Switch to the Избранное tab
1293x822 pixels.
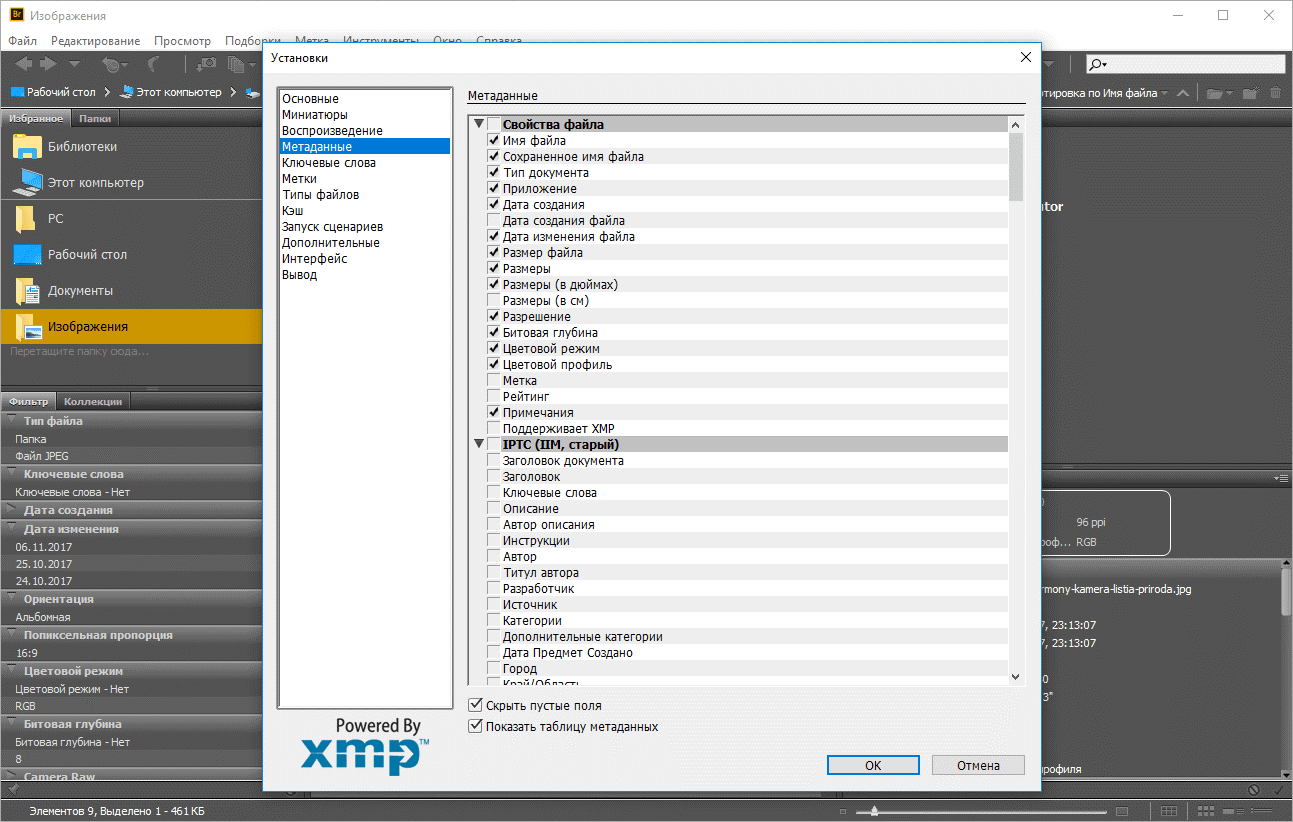click(x=36, y=118)
